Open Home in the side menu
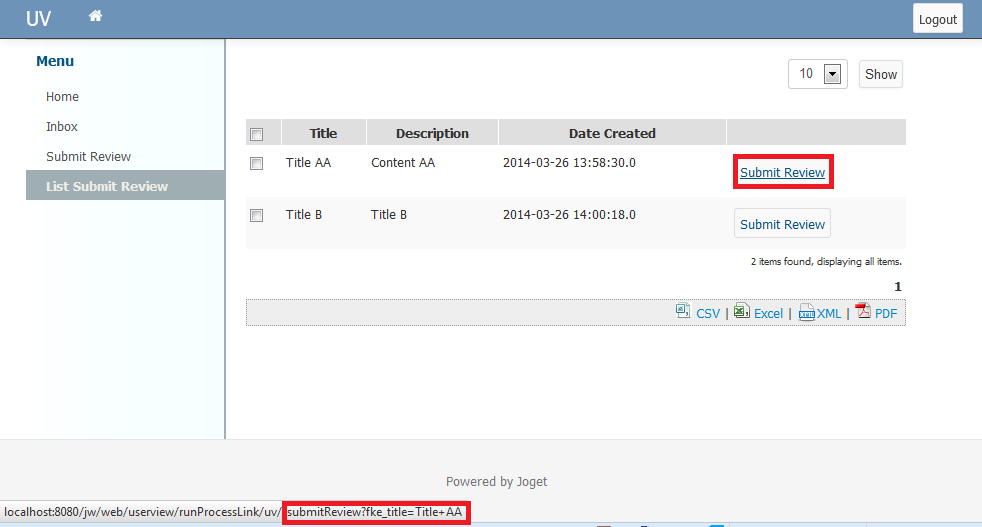This screenshot has height=527, width=982. point(62,97)
